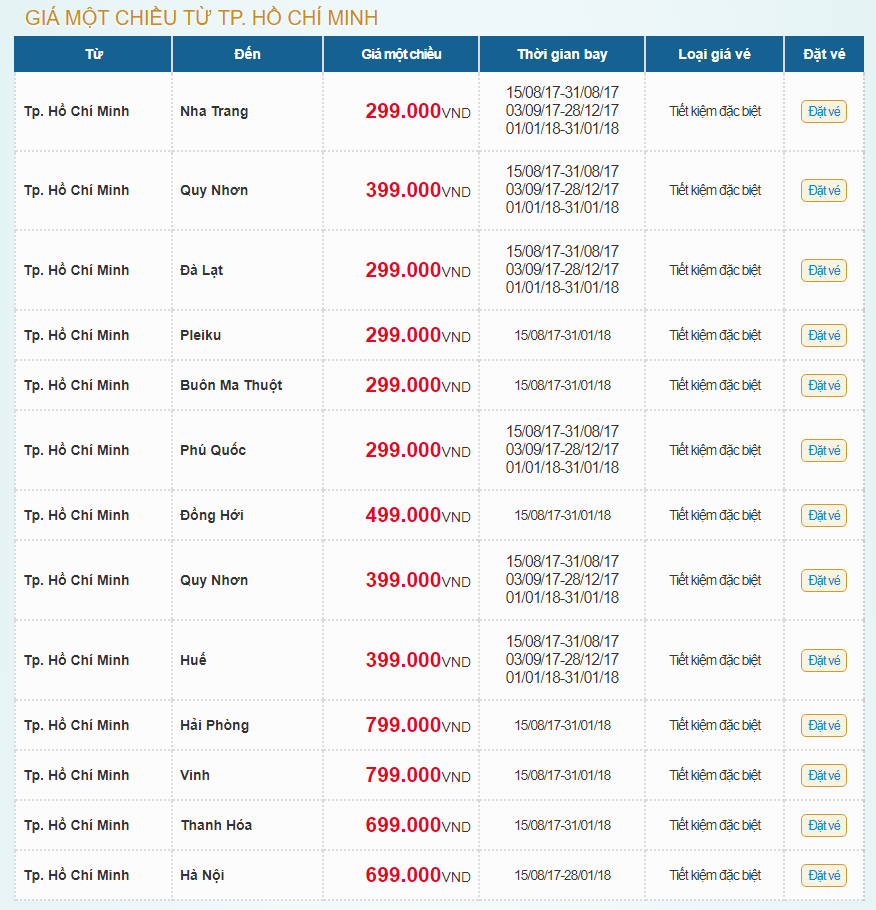876x910 pixels.
Task: Book the flight to Đà Lạt
Action: [823, 270]
